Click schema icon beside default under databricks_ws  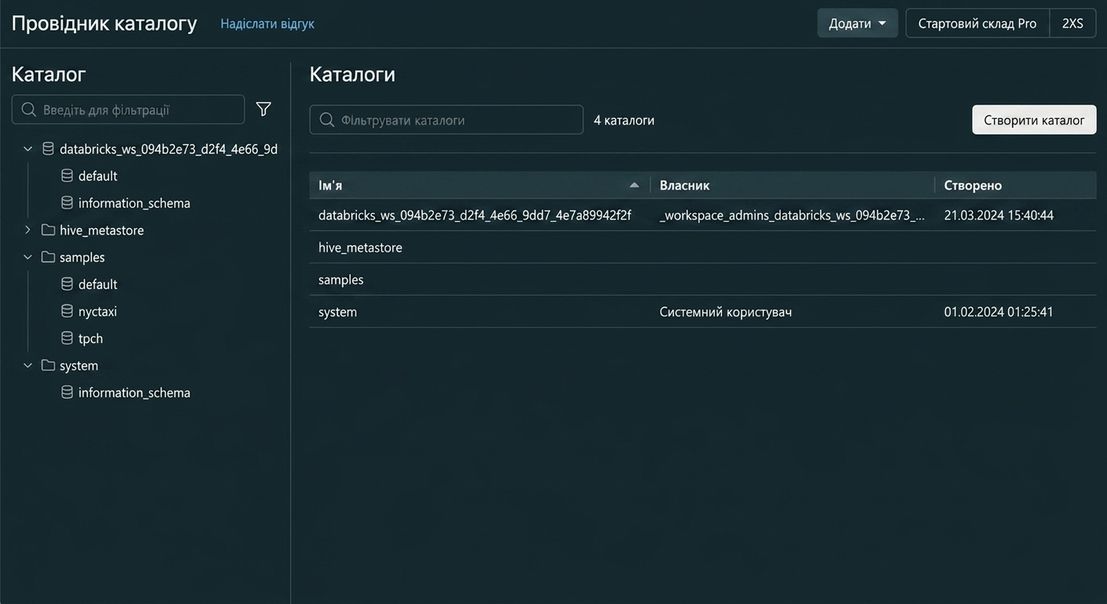tap(67, 176)
